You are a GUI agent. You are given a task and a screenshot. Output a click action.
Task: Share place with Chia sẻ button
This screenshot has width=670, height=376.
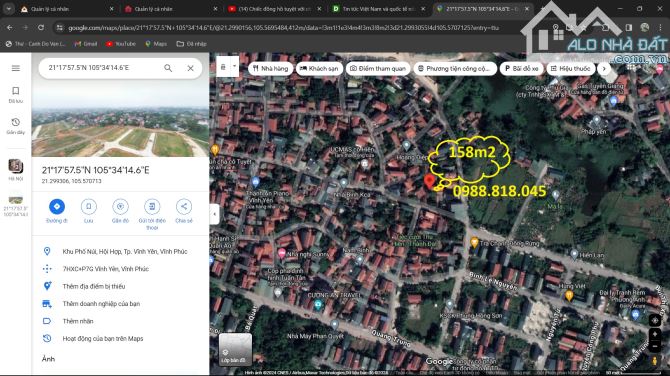click(x=184, y=211)
